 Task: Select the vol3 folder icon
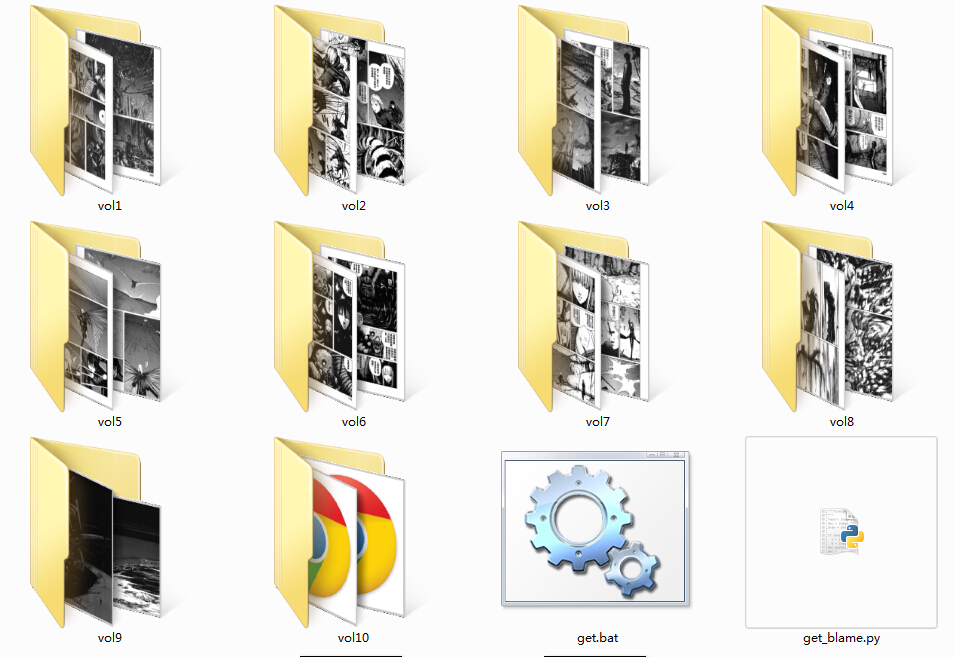583,100
